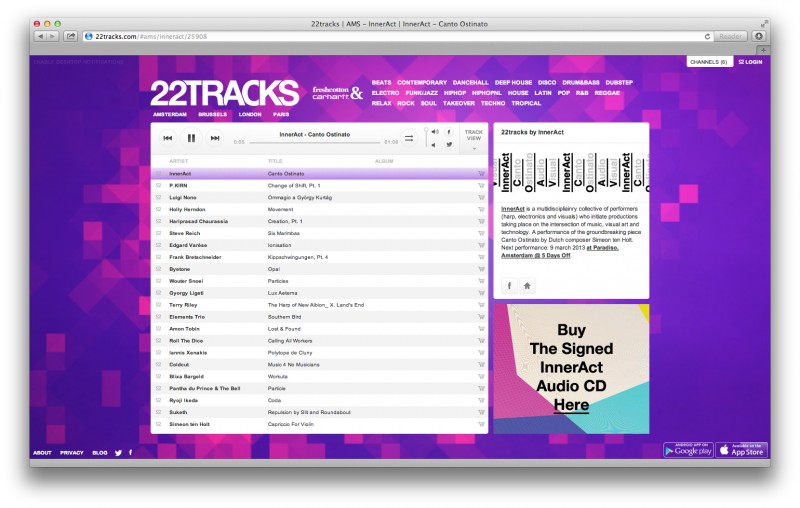The image size is (800, 508).
Task: Click the 22TRACKS logo
Action: tap(224, 93)
